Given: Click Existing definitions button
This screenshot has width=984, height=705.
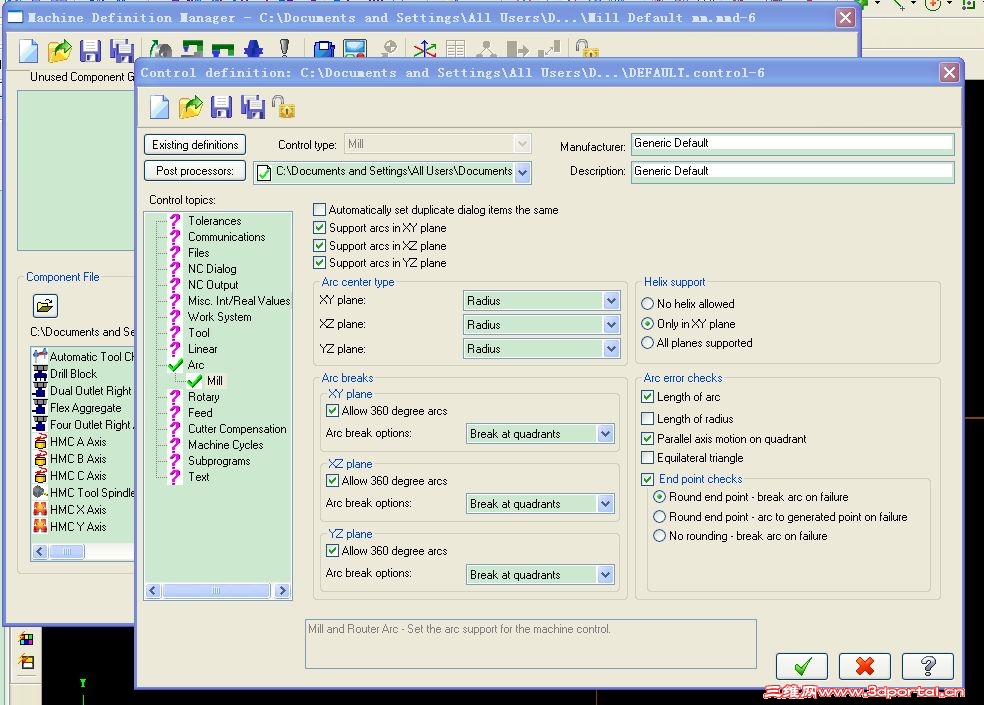Looking at the screenshot, I should pos(195,144).
